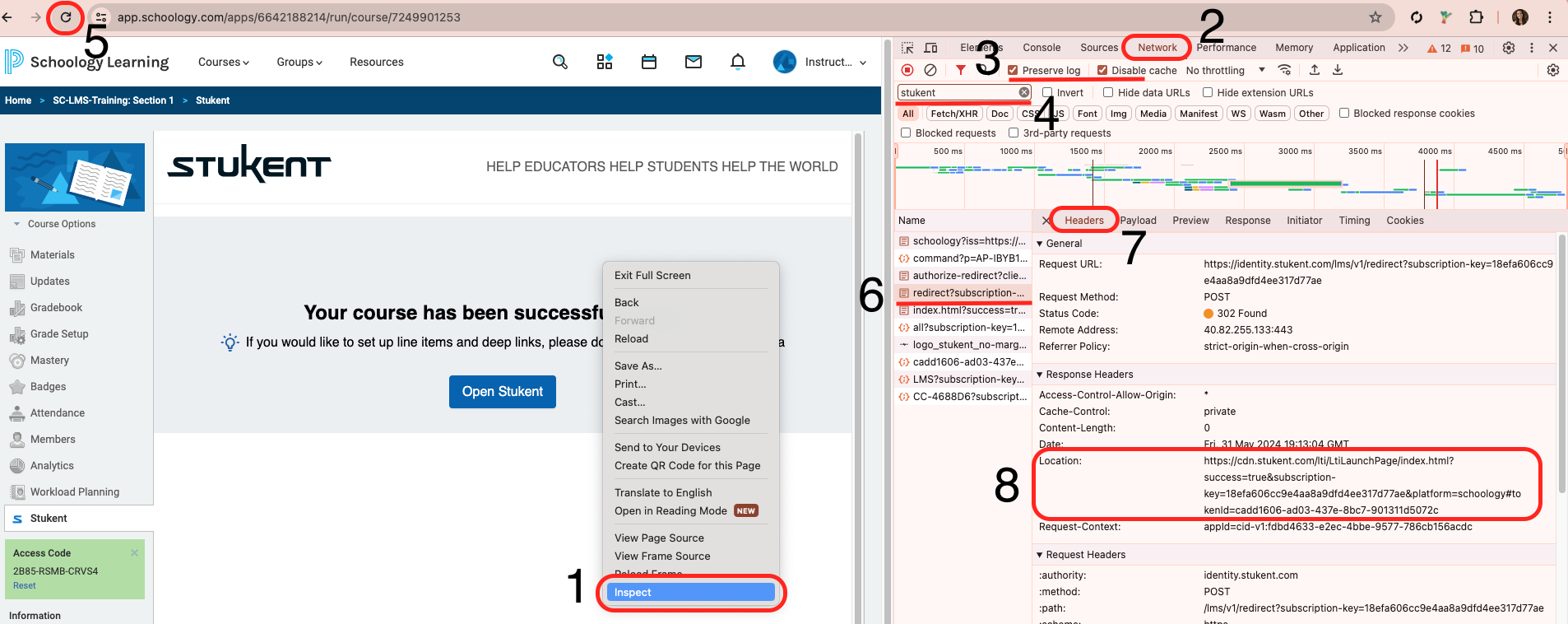
Task: Switch to the Console tab
Action: tap(1041, 48)
